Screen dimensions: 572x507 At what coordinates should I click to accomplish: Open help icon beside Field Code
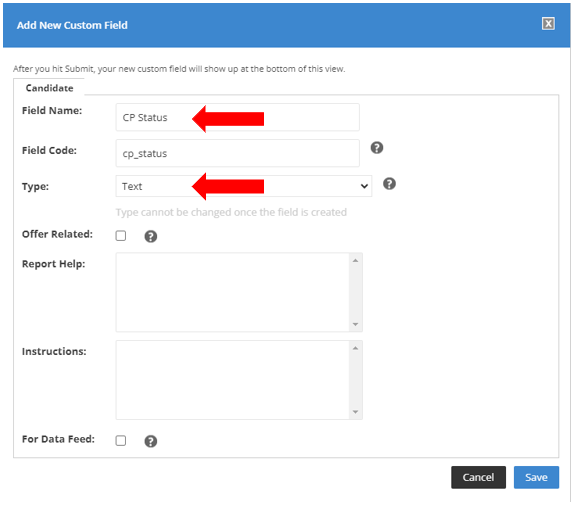[377, 148]
